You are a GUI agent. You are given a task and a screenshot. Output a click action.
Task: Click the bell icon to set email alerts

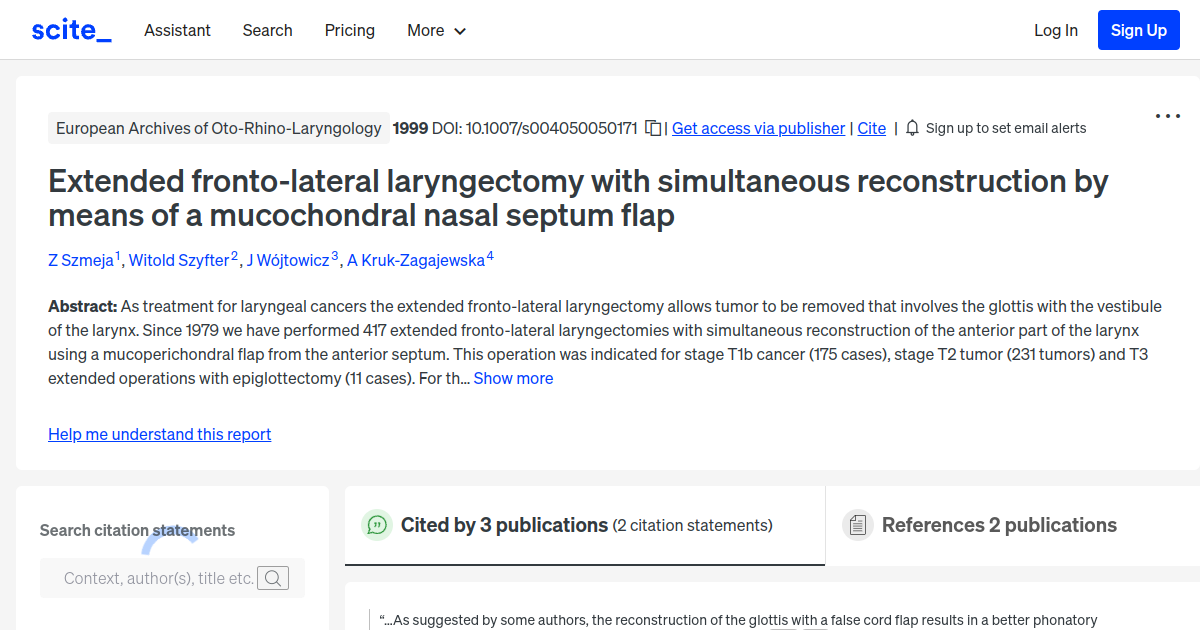coord(911,128)
